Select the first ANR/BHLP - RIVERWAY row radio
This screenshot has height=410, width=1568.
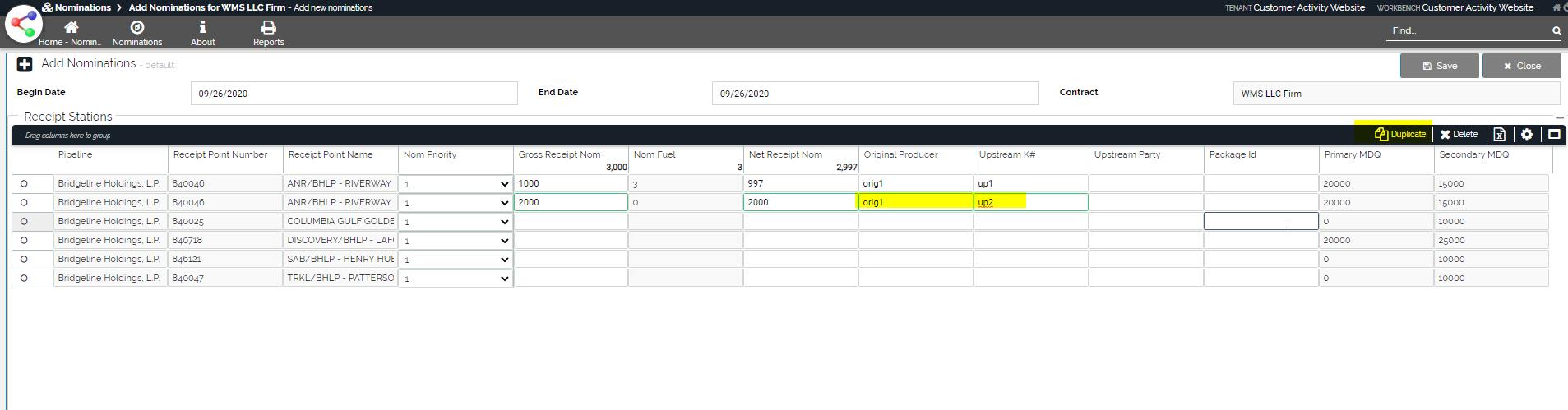24,184
